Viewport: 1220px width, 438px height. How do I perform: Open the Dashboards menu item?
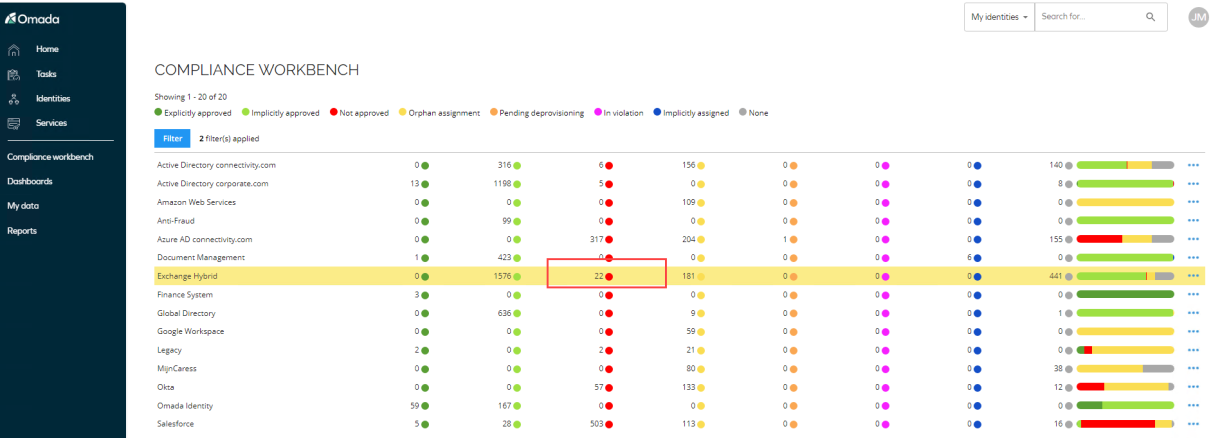coord(30,181)
